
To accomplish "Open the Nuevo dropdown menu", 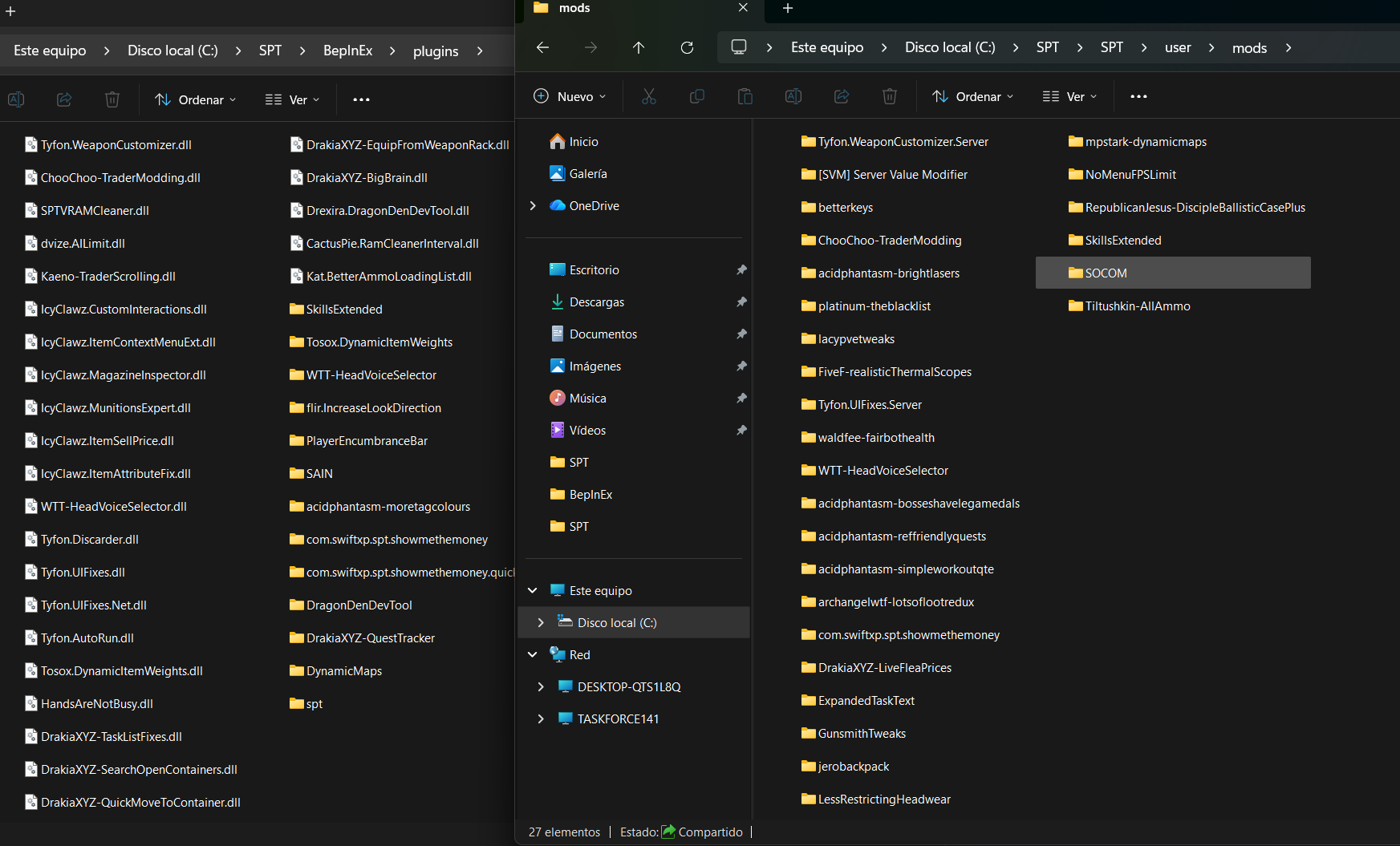I will [x=570, y=96].
